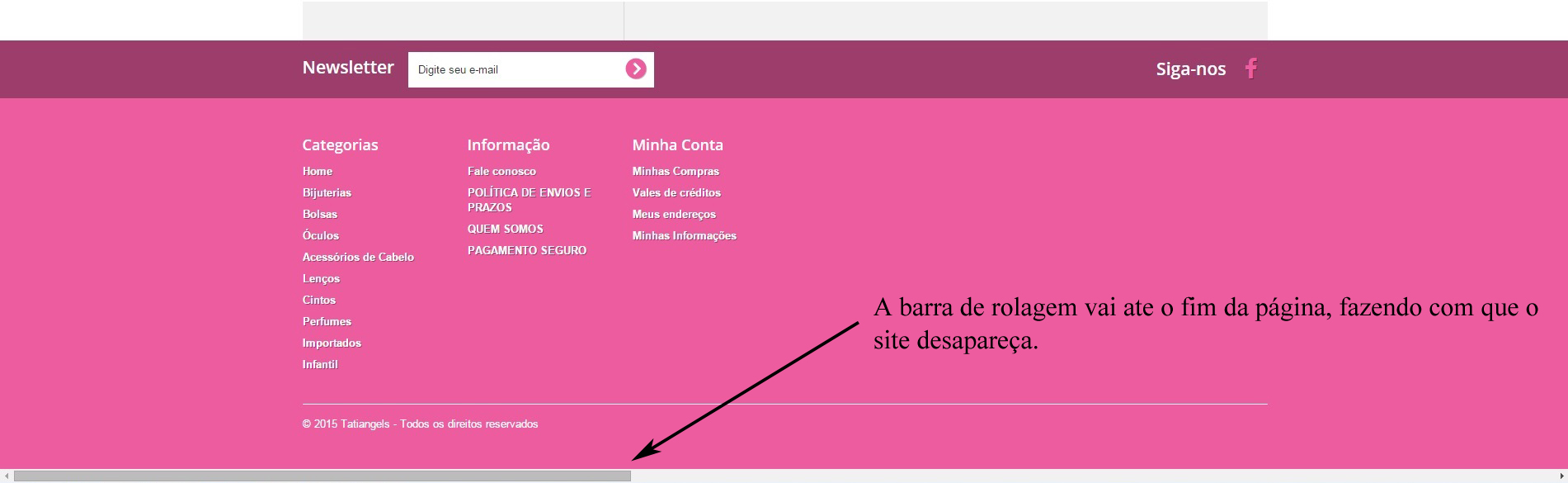Click the Minha Conta footer heading
Viewport: 1568px width, 483px height.
(x=677, y=144)
